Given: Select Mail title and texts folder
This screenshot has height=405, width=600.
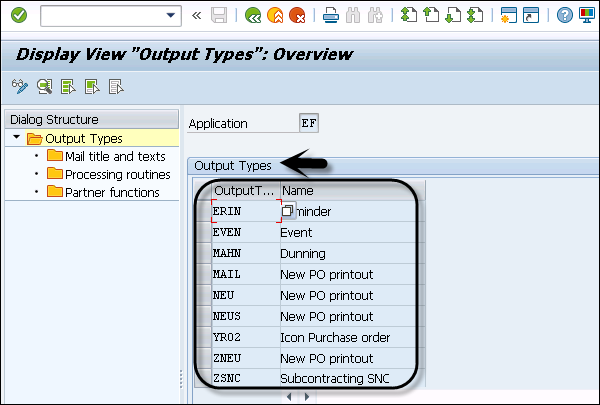Looking at the screenshot, I should point(113,157).
